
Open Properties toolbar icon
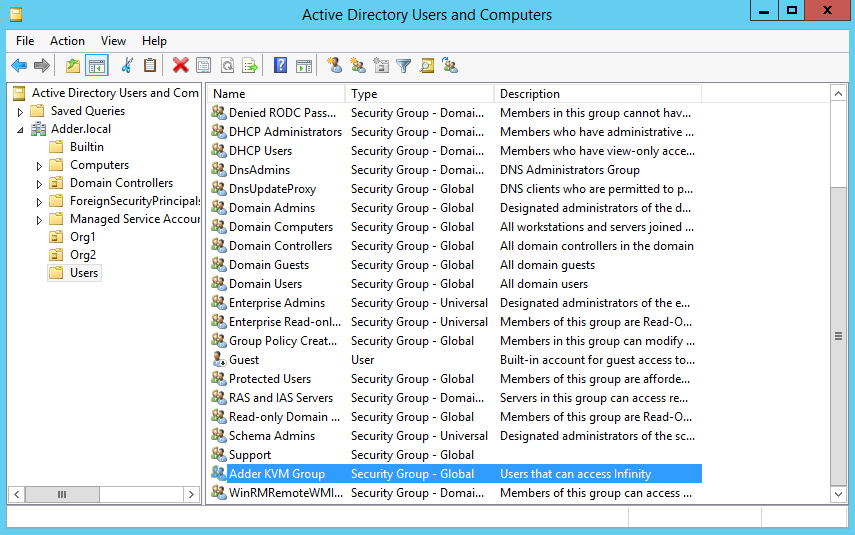[x=203, y=66]
